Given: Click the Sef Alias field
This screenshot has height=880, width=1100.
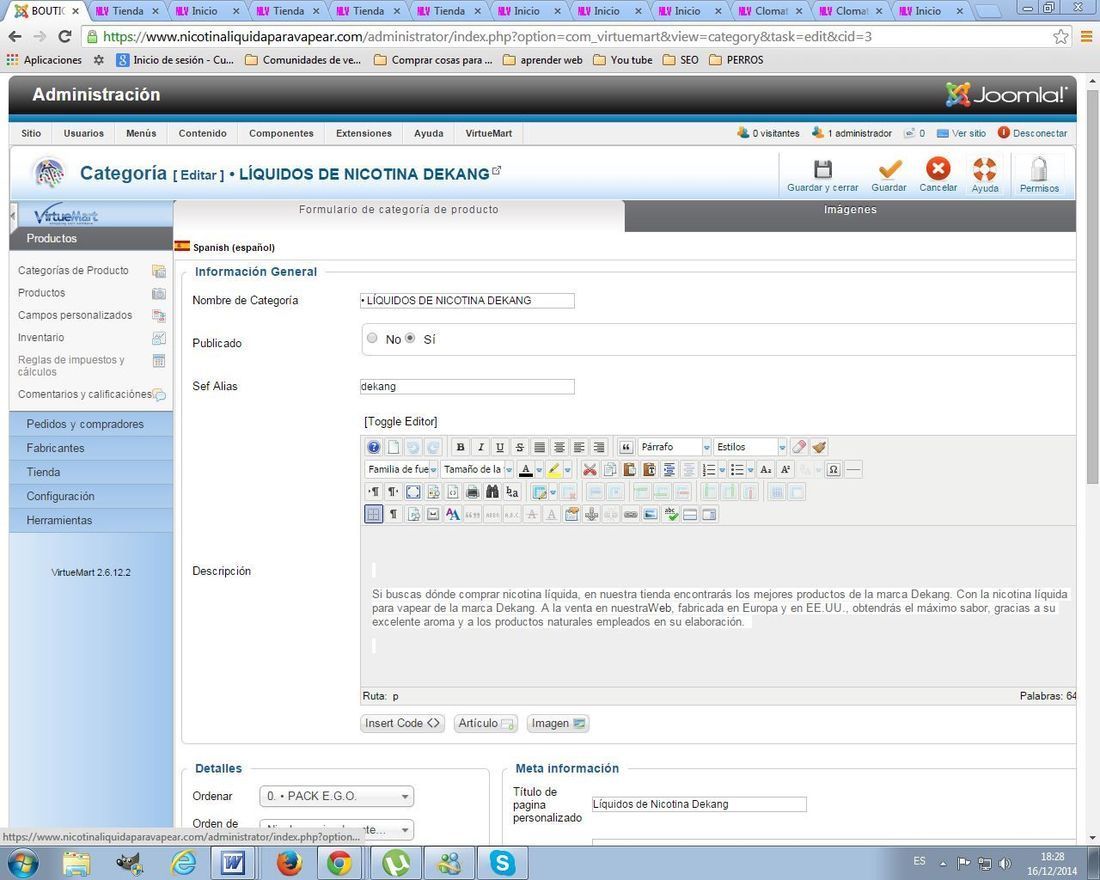Looking at the screenshot, I should point(467,387).
